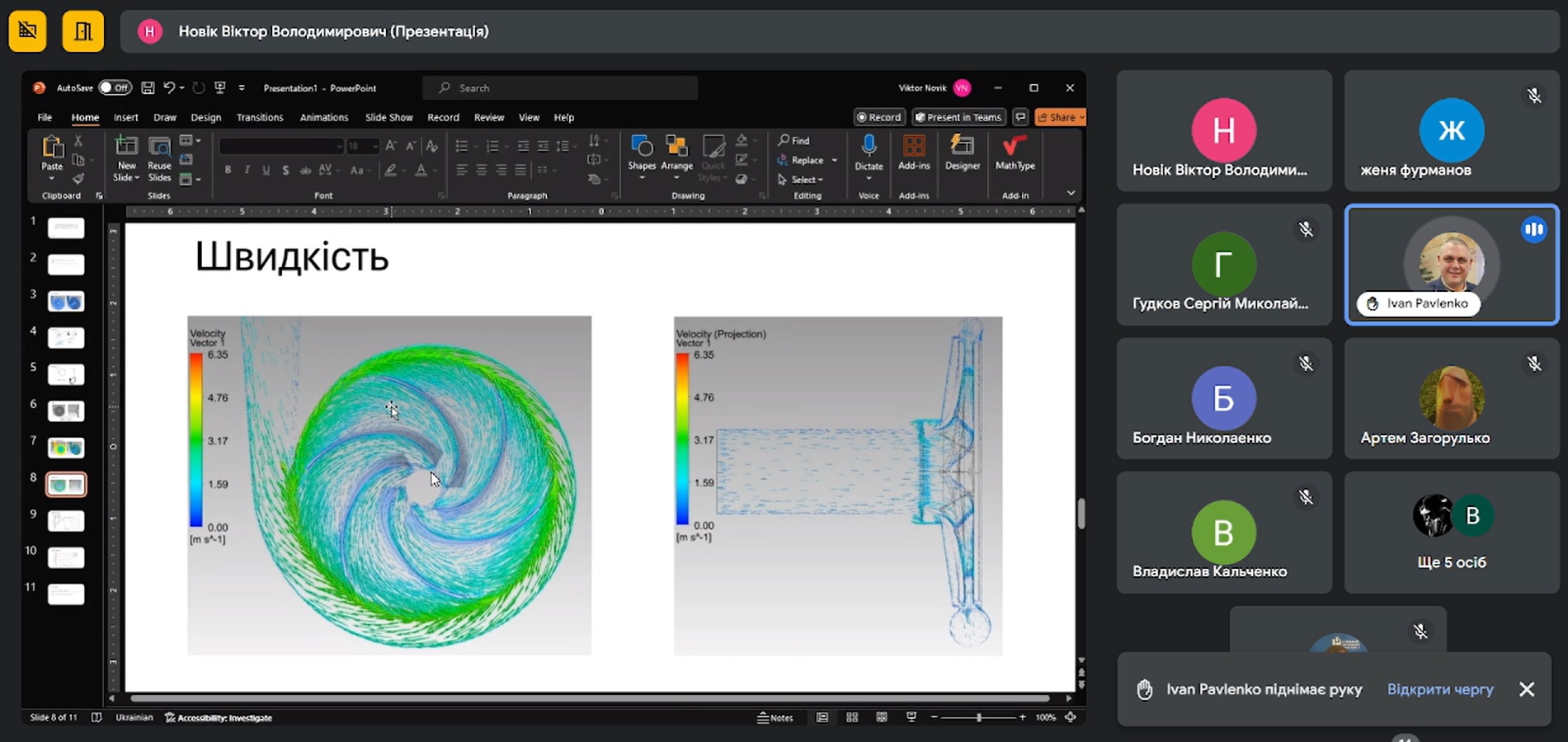Toggle Italic formatting
This screenshot has width=1568, height=742.
click(x=247, y=170)
